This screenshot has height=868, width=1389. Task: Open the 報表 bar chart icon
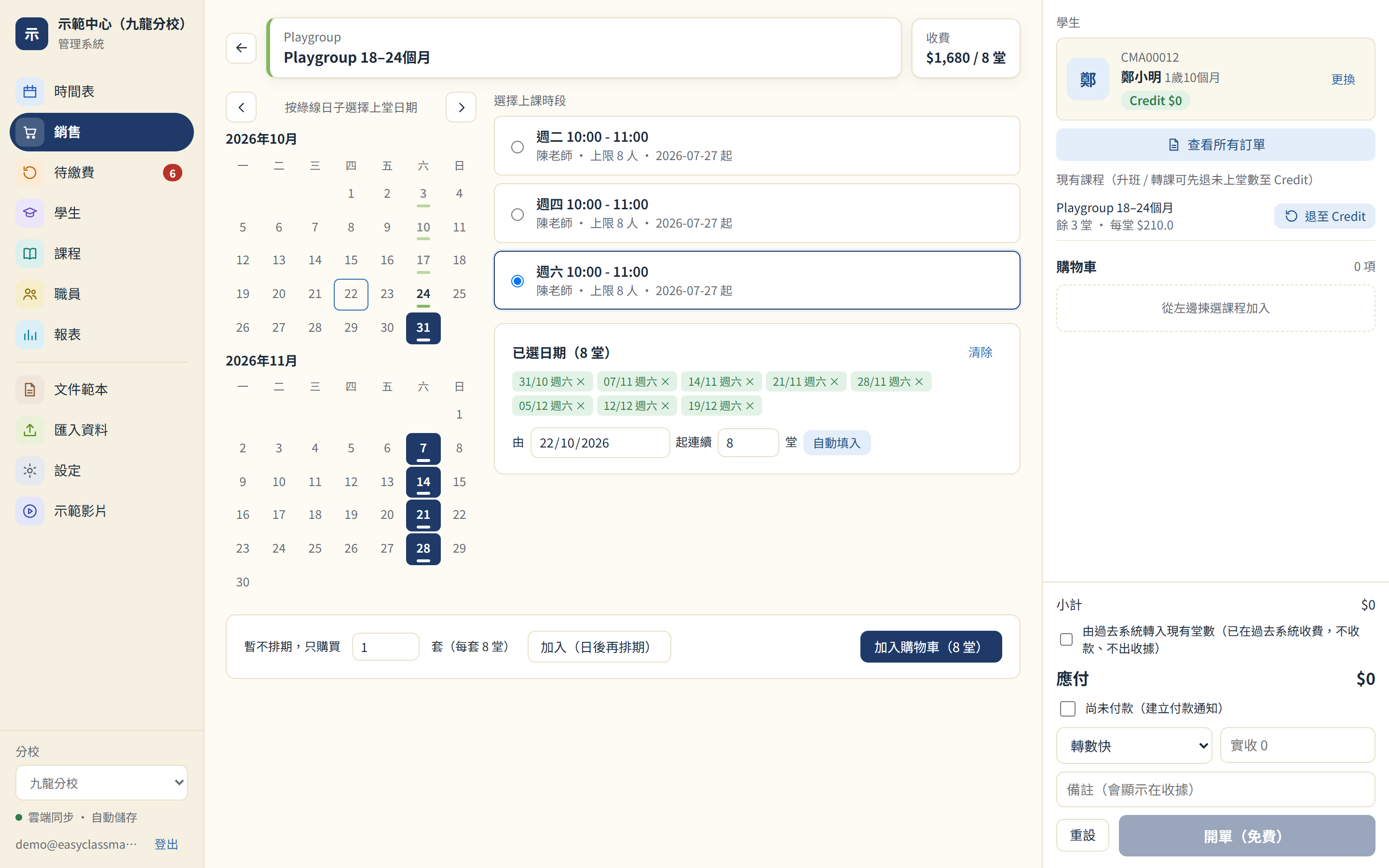point(30,335)
